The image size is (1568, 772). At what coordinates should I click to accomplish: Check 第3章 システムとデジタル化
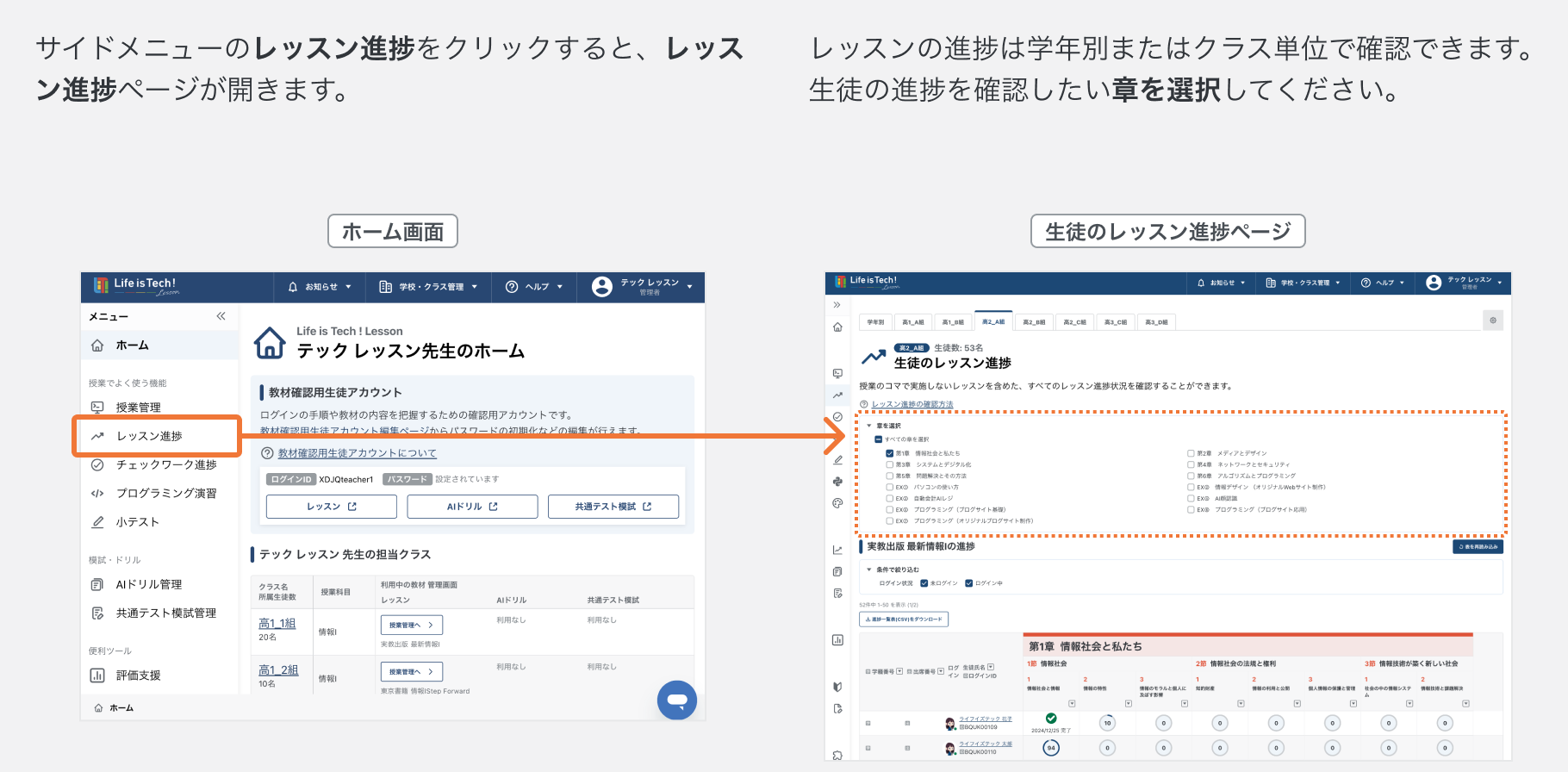(890, 464)
